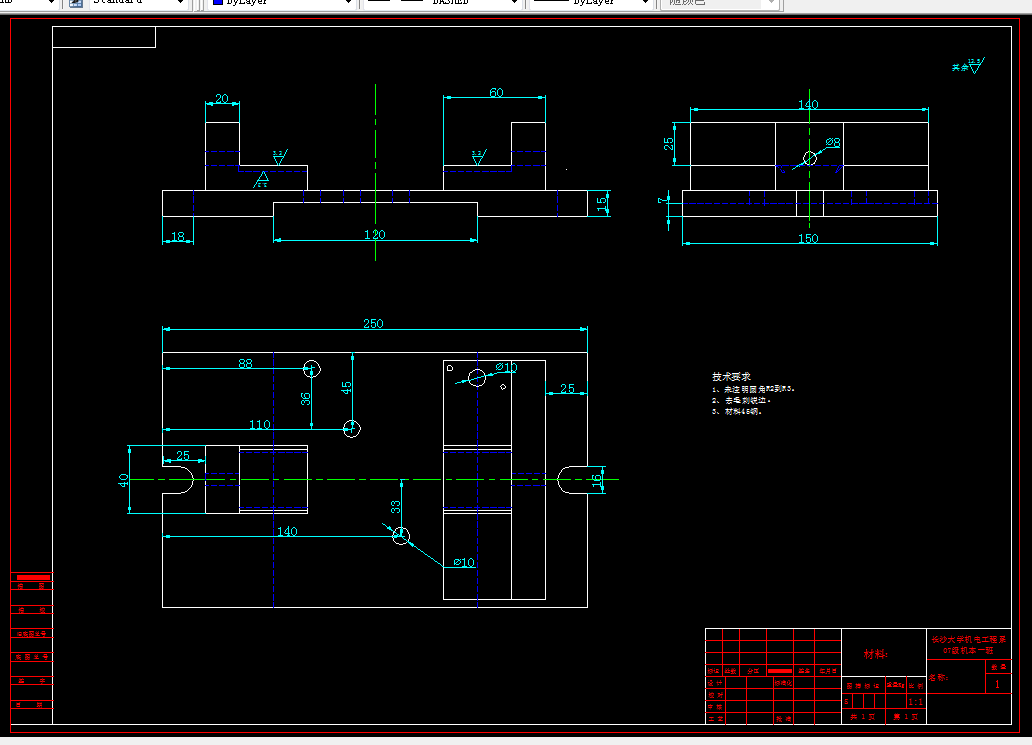The image size is (1032, 745).
Task: Select the 140 dimension above the side view
Action: pos(808,104)
